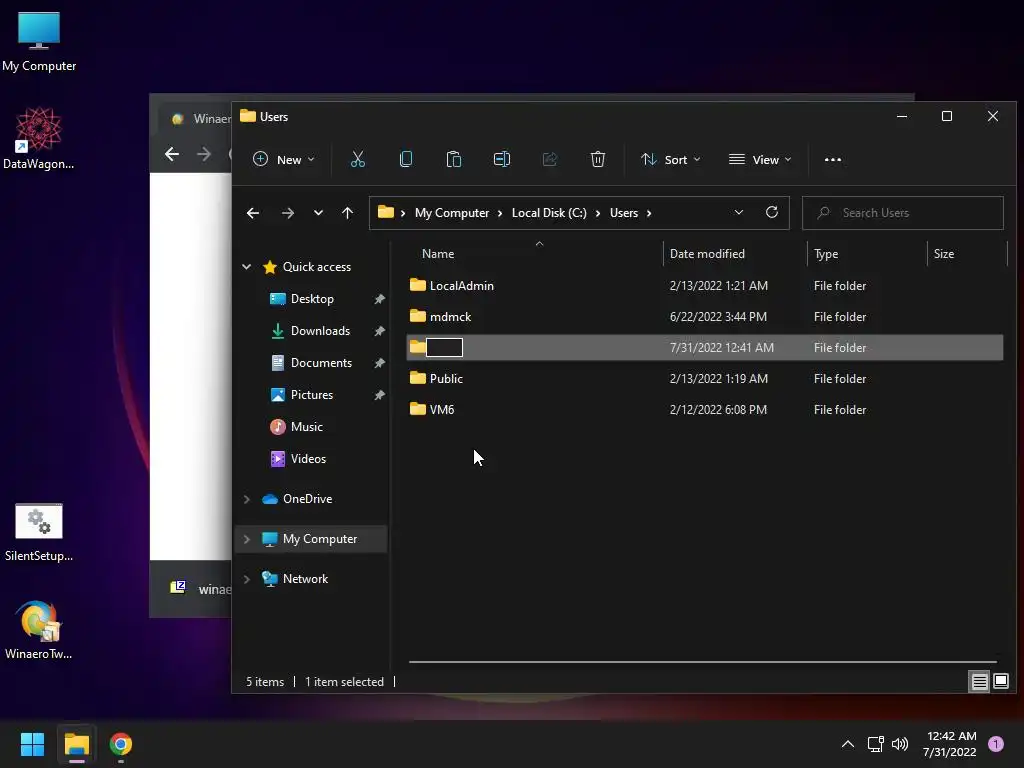Open the Sort dropdown menu

point(670,159)
